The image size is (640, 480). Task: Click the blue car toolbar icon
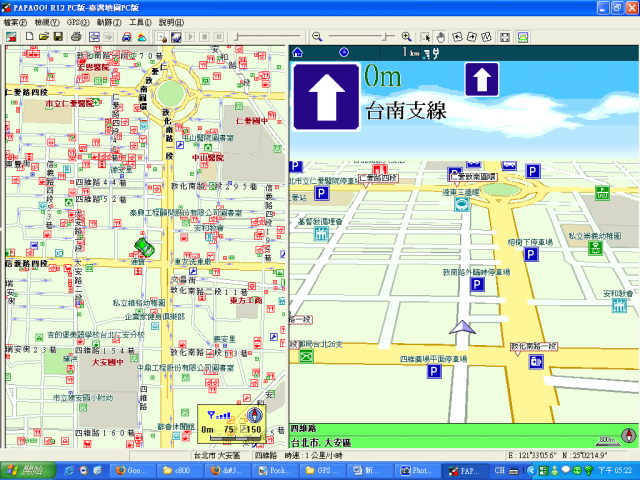[x=127, y=37]
